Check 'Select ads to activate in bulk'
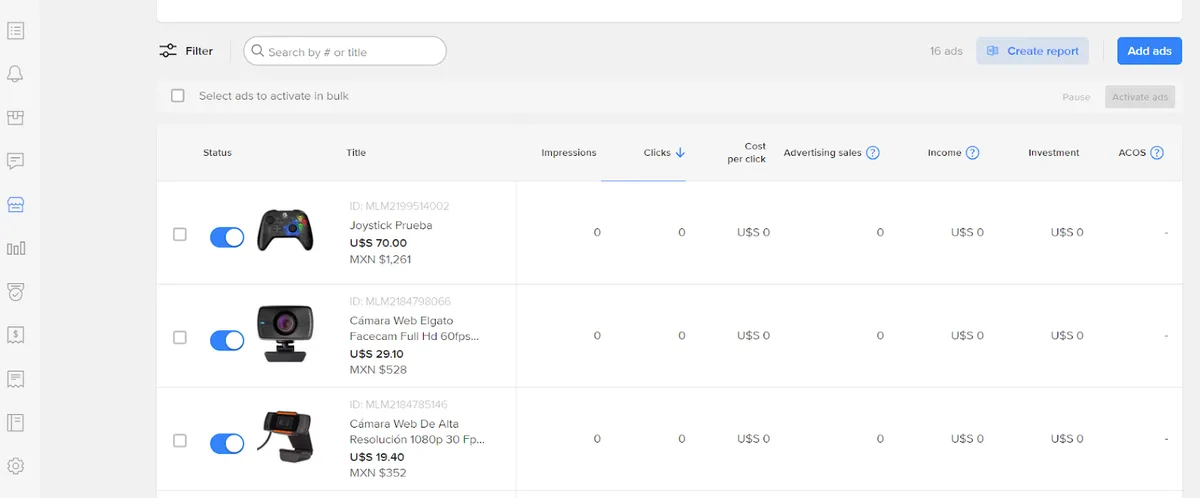This screenshot has width=1200, height=498. click(178, 96)
